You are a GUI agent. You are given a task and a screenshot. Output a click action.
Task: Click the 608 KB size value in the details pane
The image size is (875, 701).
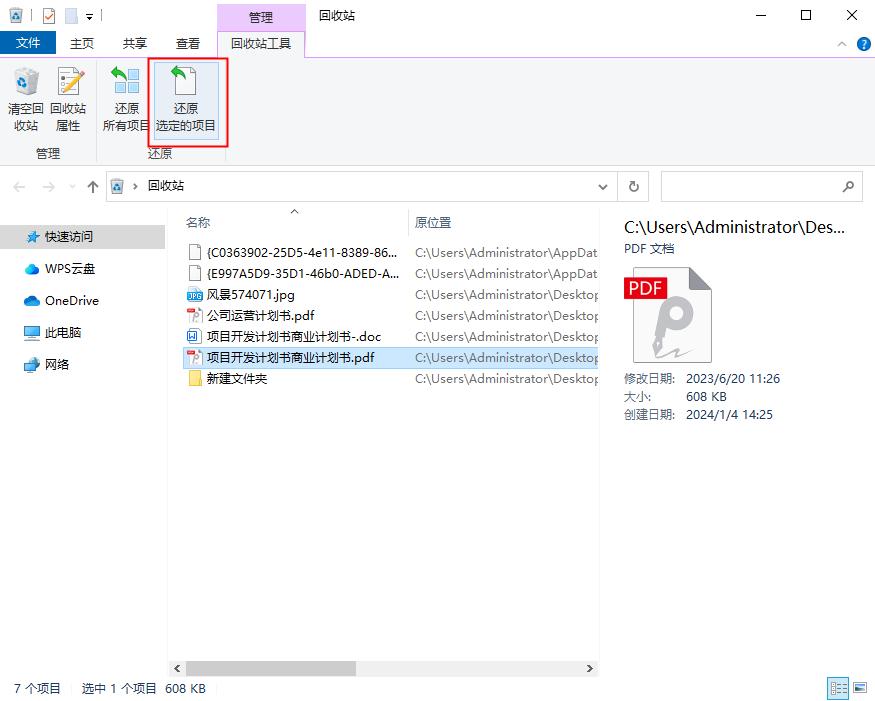coord(706,397)
